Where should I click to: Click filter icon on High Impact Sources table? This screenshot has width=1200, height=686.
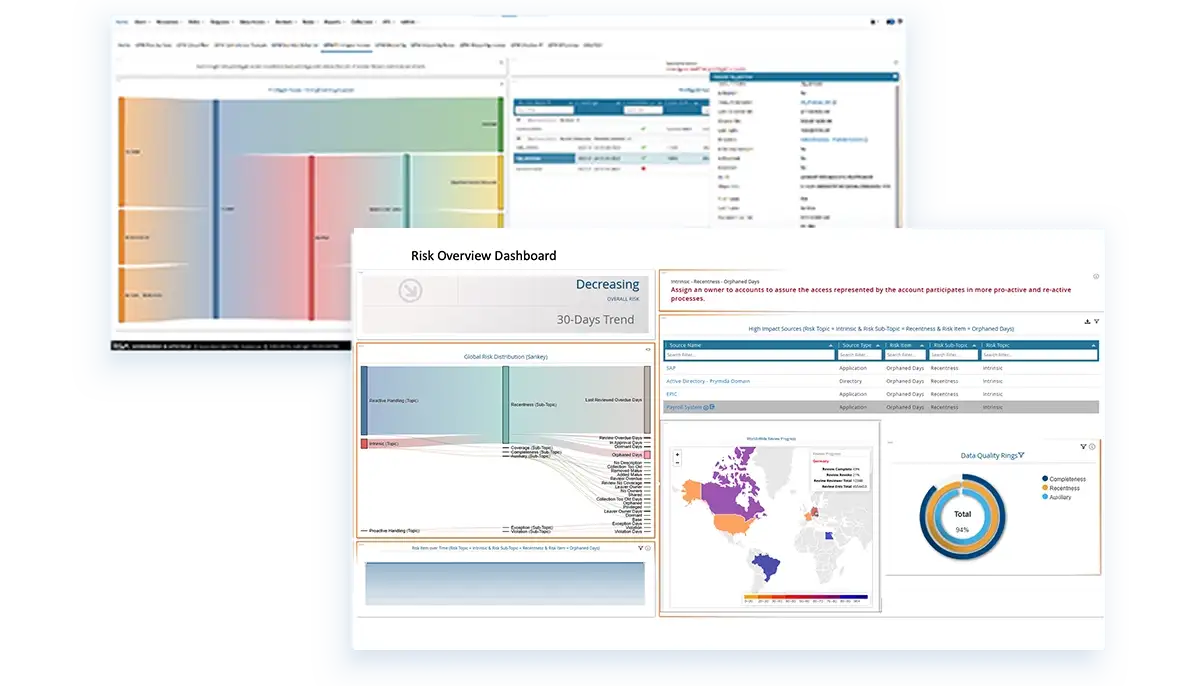pos(1096,321)
